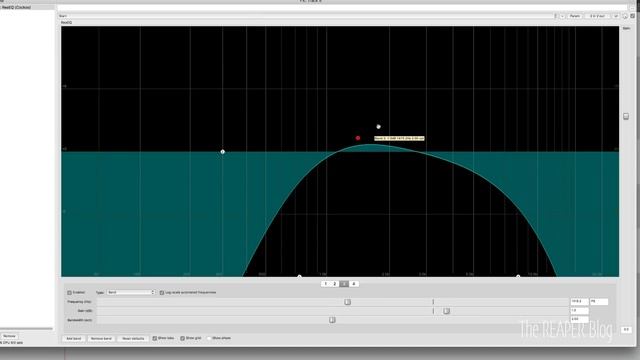
Task: Click the master output Gain fader handle
Action: click(x=626, y=117)
